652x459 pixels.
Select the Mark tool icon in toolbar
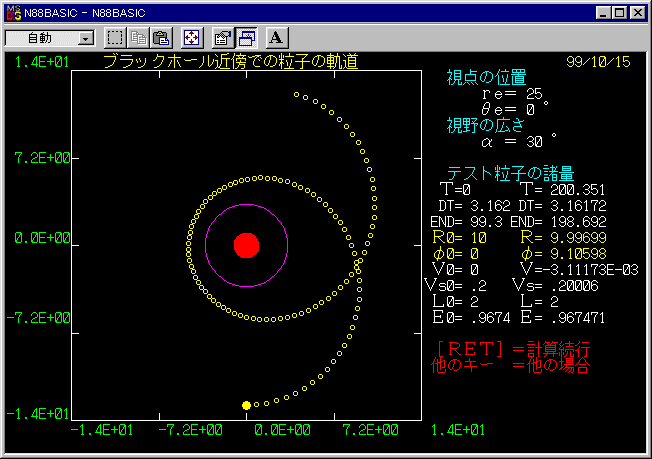point(115,38)
